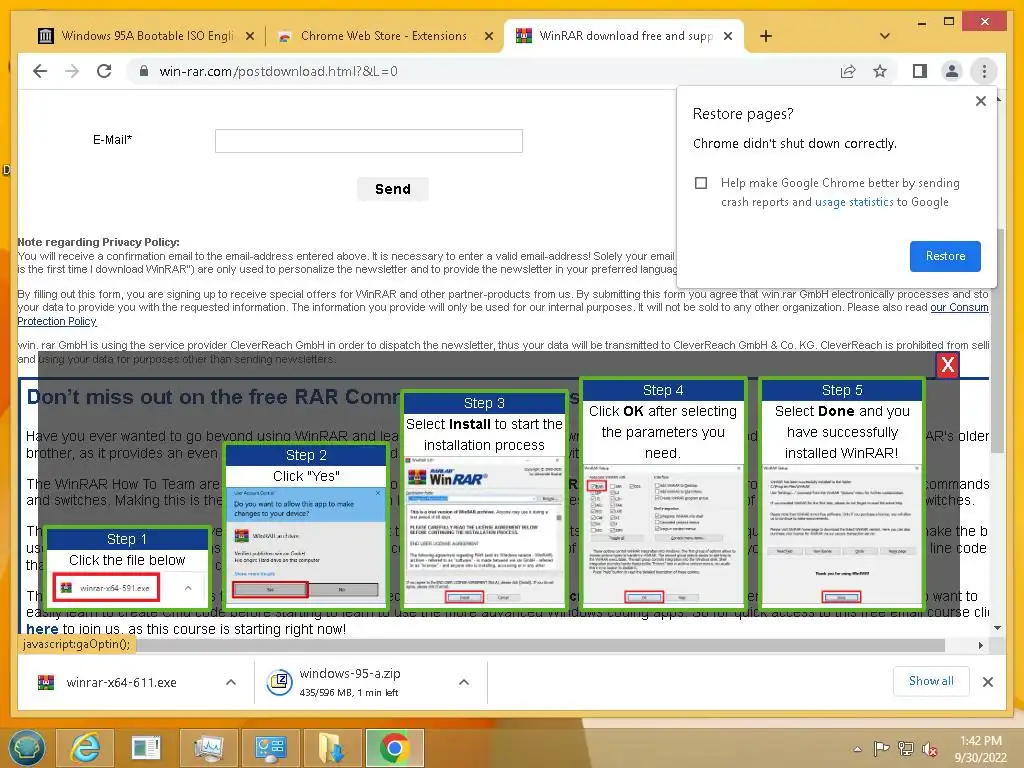1024x768 pixels.
Task: Close the downloads bar
Action: [987, 682]
